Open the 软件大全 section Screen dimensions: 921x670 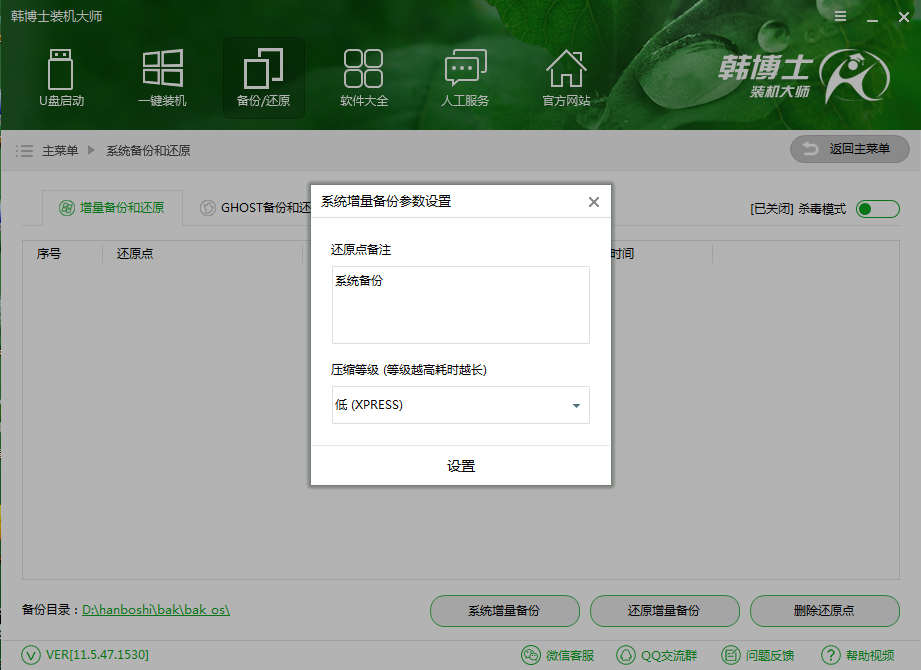pos(363,77)
